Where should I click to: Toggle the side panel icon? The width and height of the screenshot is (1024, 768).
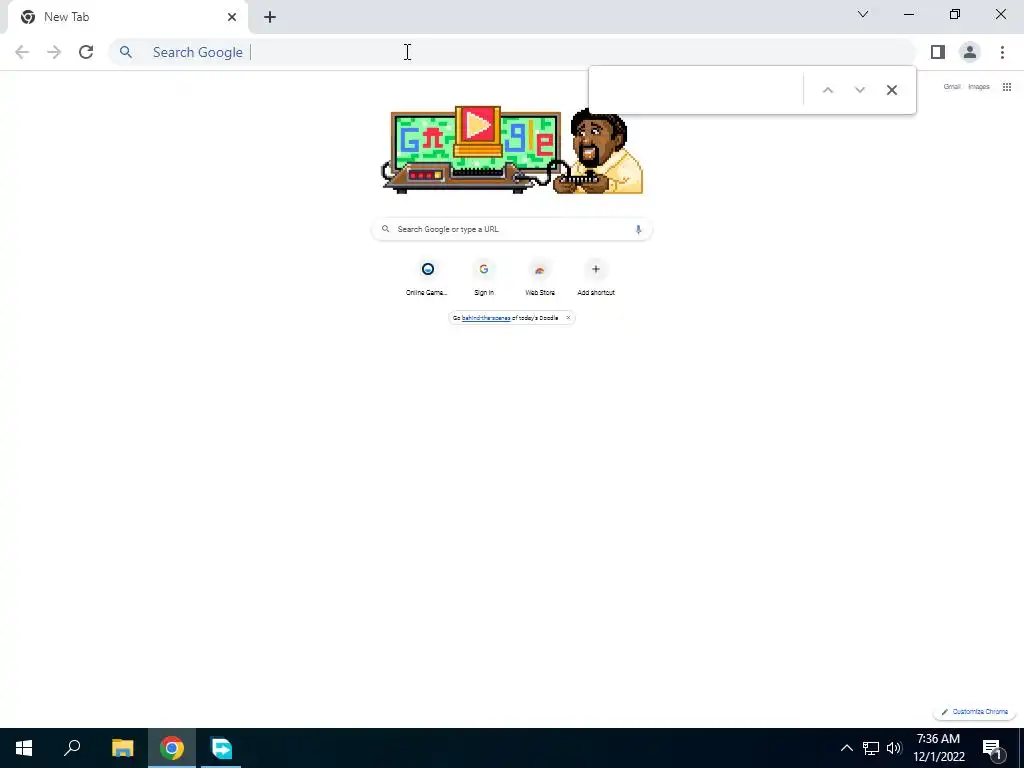point(938,52)
